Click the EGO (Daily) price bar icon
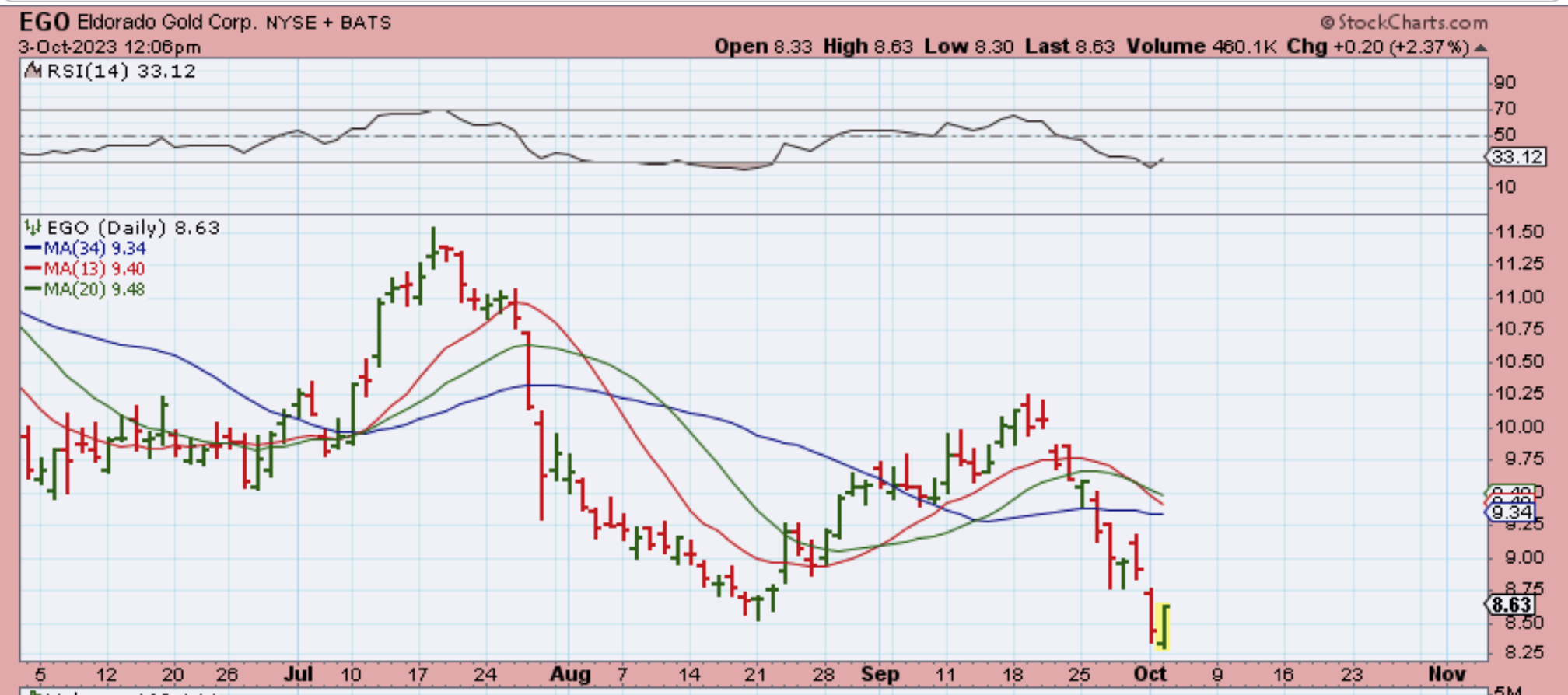 tap(33, 228)
